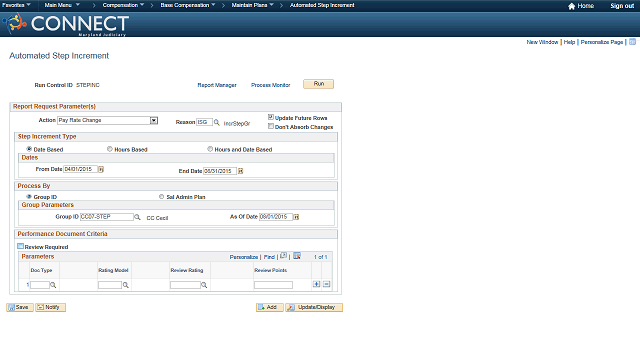Click the Doc Type input field
The height and width of the screenshot is (360, 640).
coord(40,285)
